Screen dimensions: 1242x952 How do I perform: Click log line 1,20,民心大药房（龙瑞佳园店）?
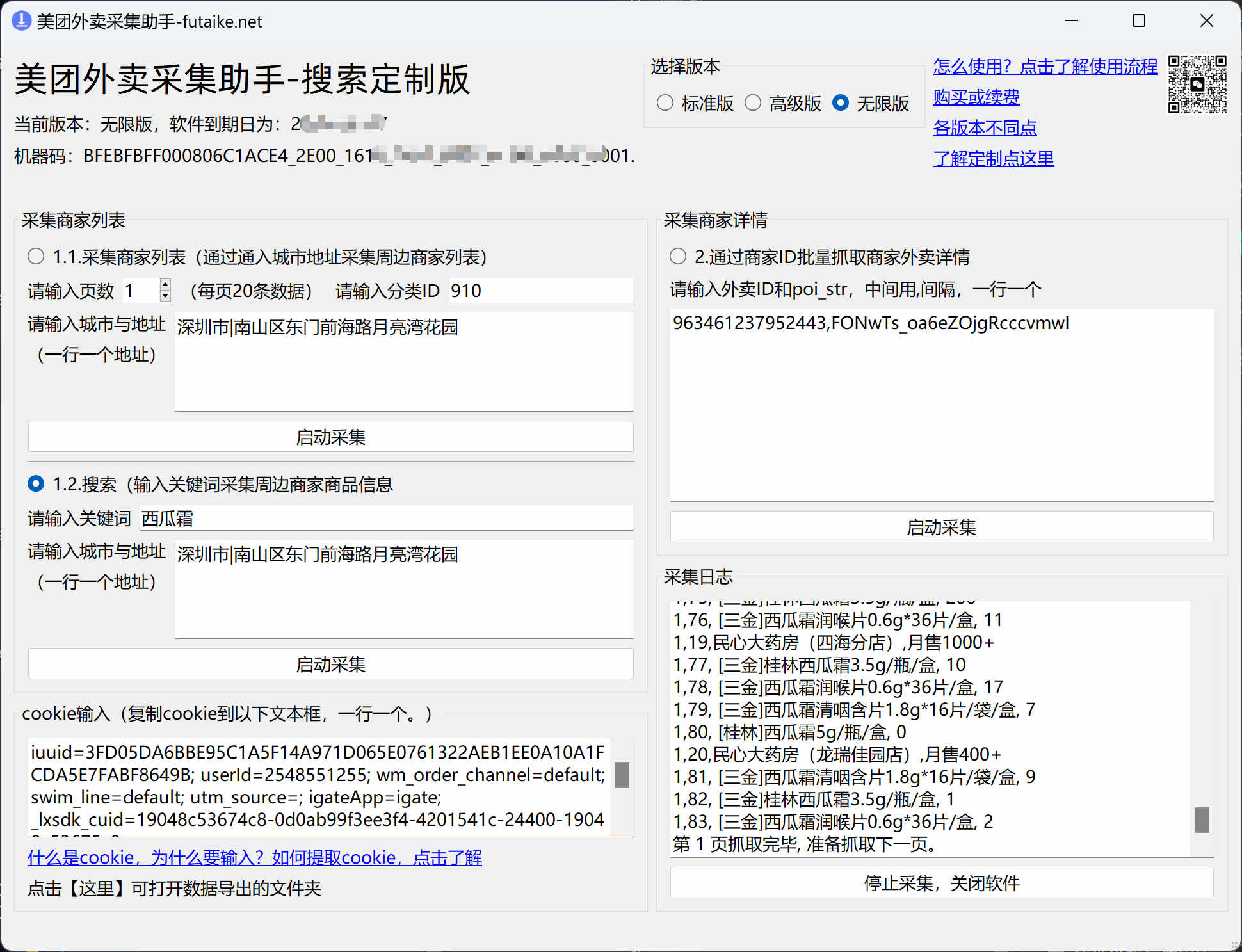click(837, 754)
